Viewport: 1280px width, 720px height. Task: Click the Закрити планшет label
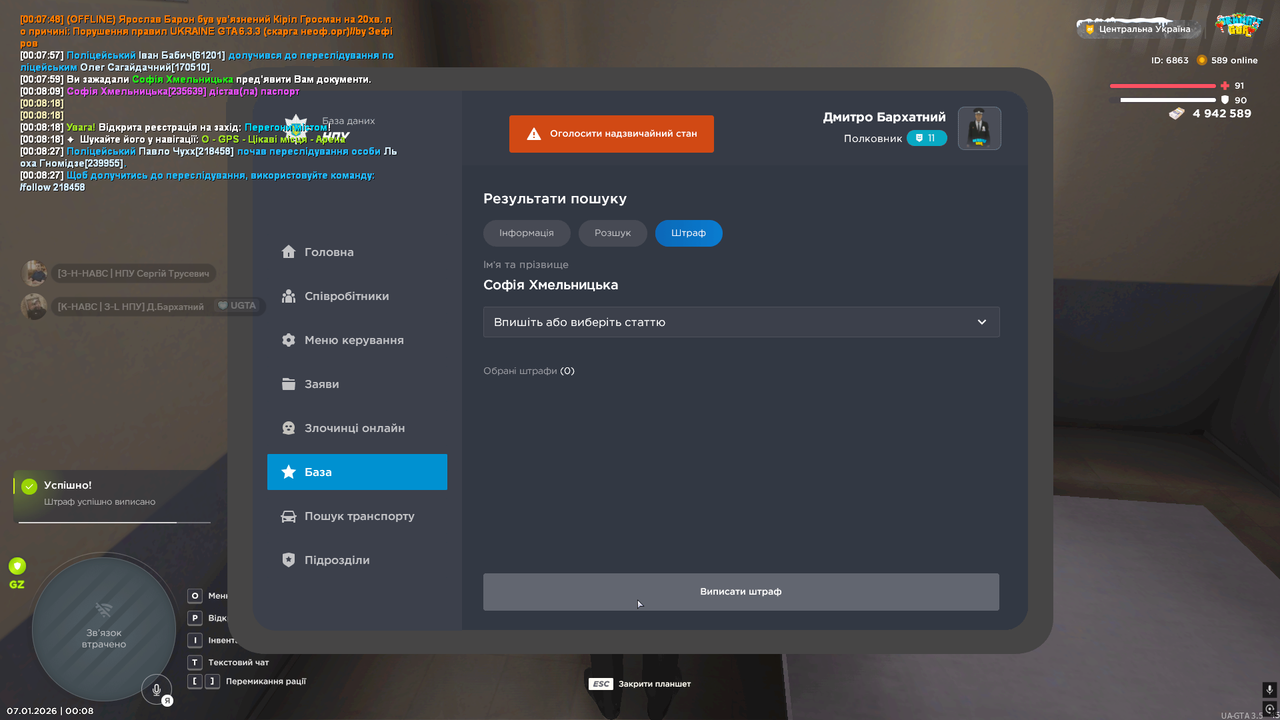pos(655,684)
